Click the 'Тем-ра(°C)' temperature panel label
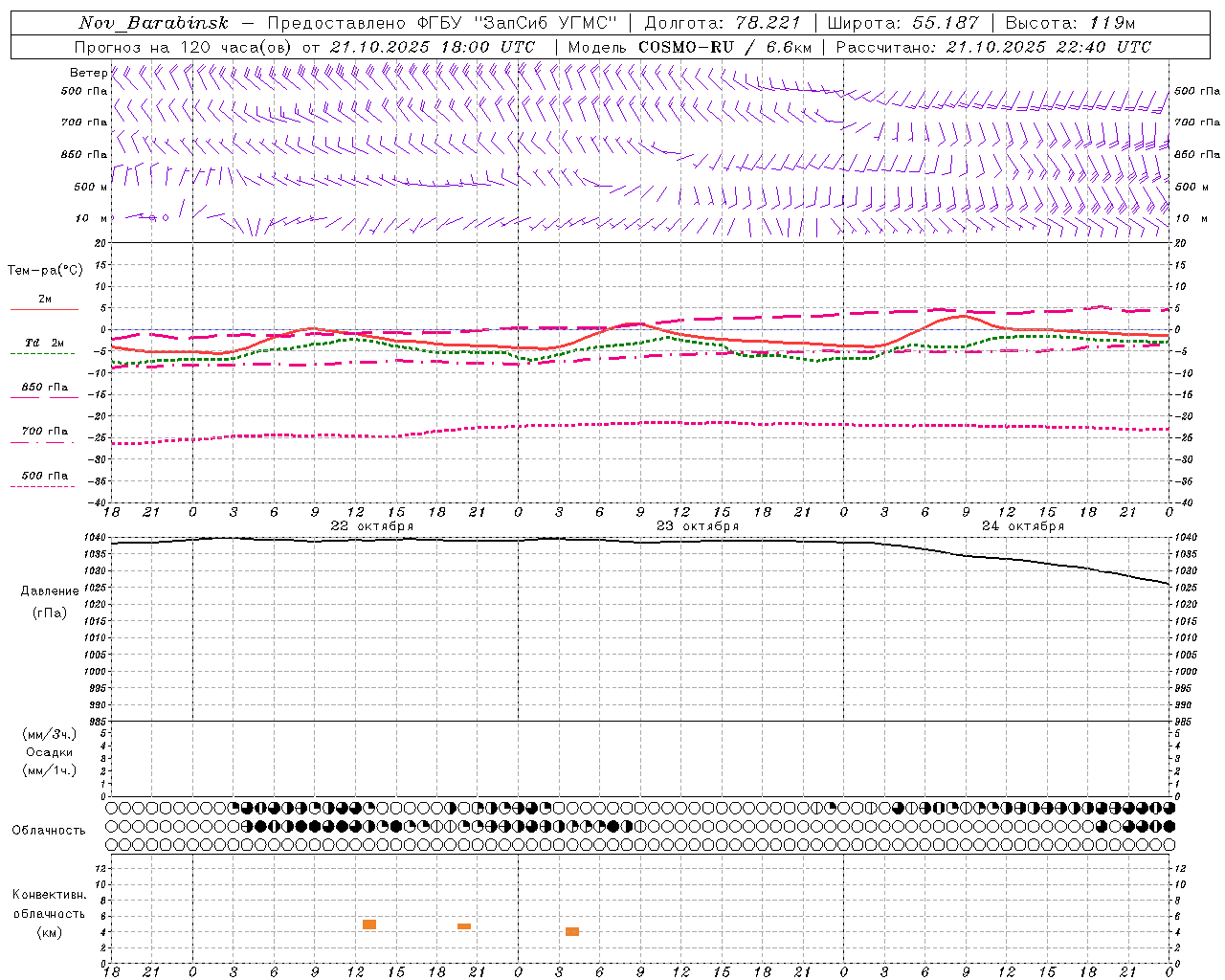Viewport: 1225px width, 980px height. (45, 271)
